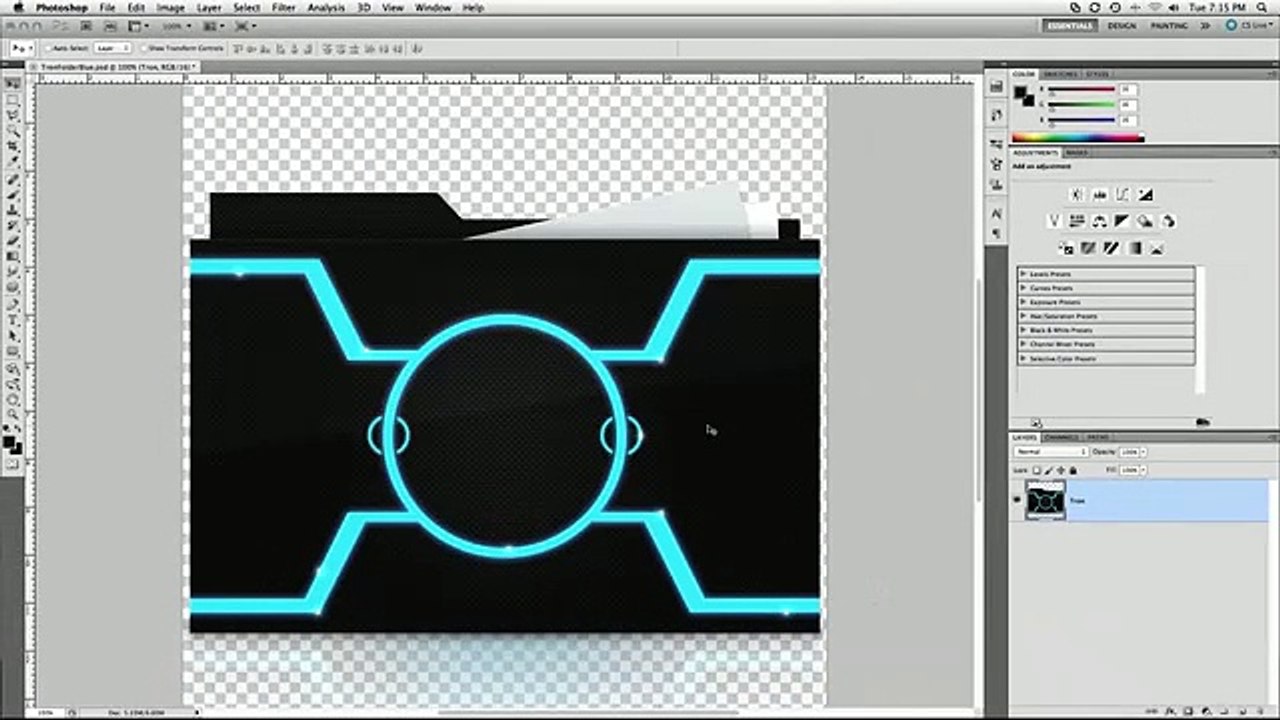Add a Brightness/Contrast adjustment
Viewport: 1280px width, 720px height.
tap(1077, 194)
